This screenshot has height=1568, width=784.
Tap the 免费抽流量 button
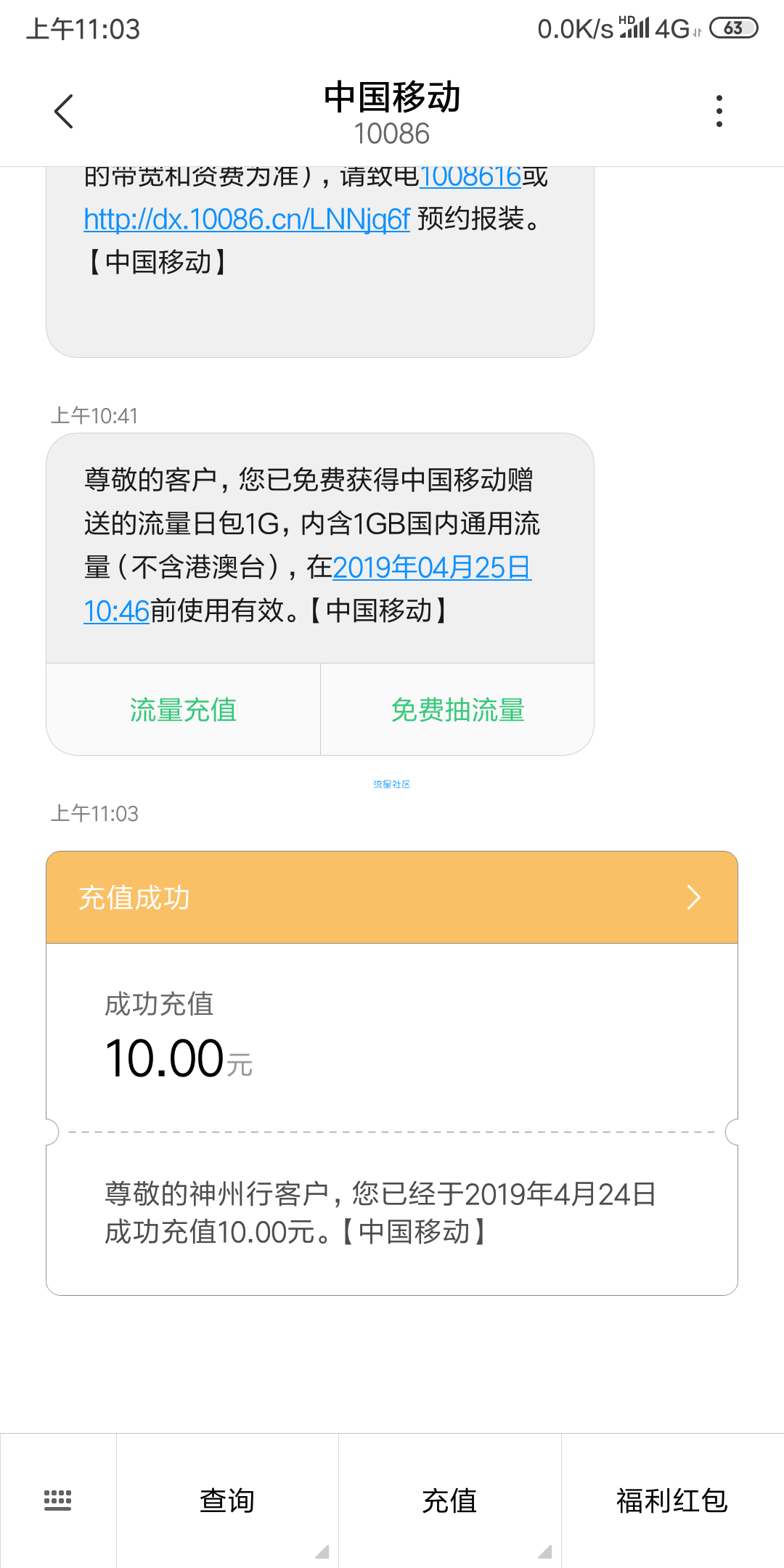point(457,710)
